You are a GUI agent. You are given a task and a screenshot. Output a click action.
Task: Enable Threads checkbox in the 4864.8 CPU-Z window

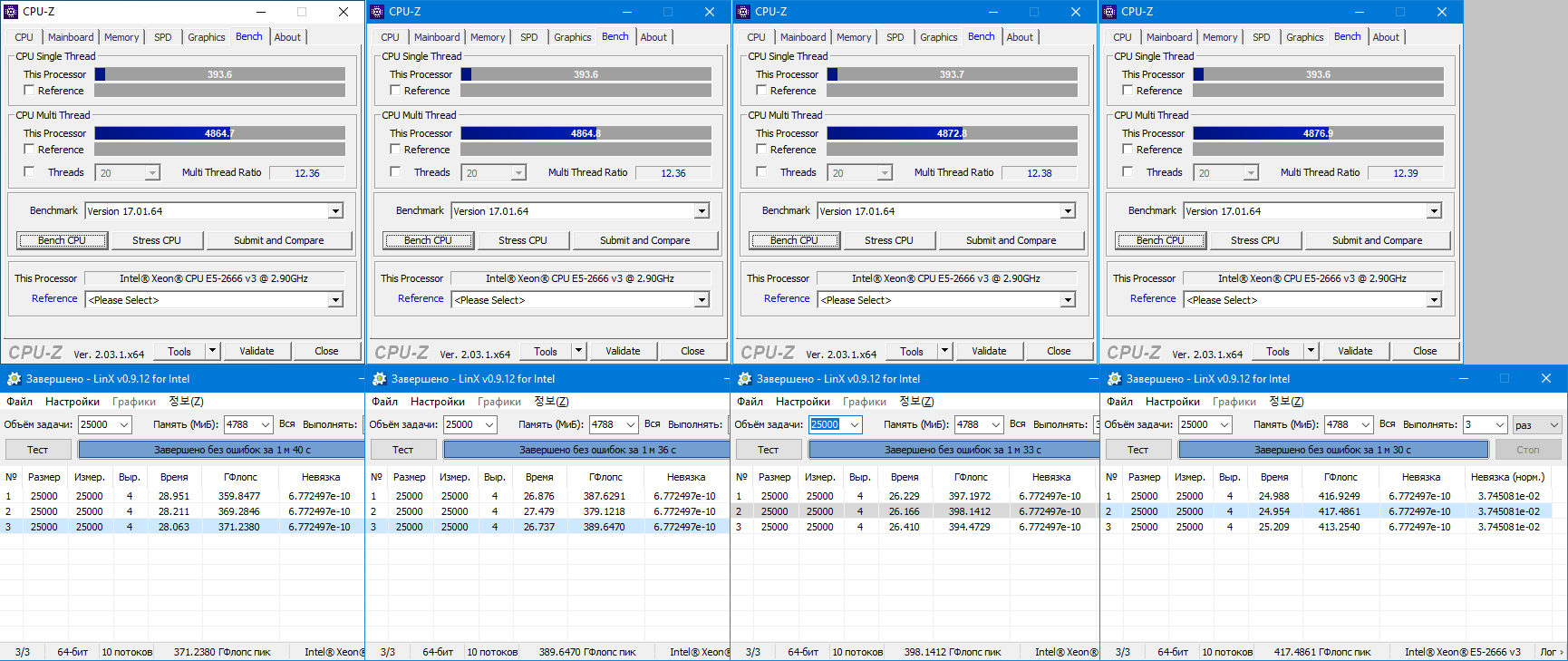click(x=395, y=172)
